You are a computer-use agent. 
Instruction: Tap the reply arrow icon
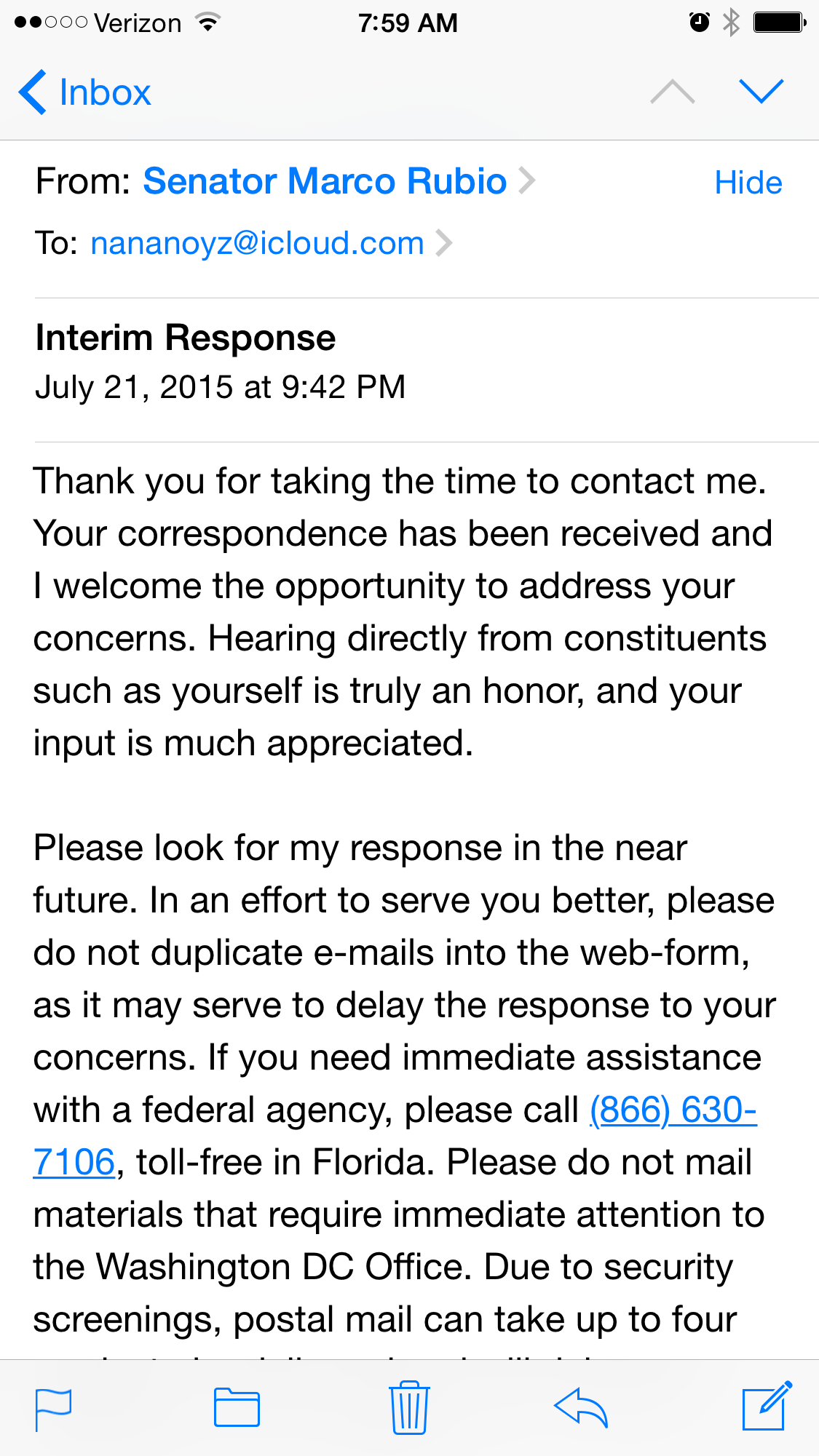pyautogui.click(x=581, y=1407)
